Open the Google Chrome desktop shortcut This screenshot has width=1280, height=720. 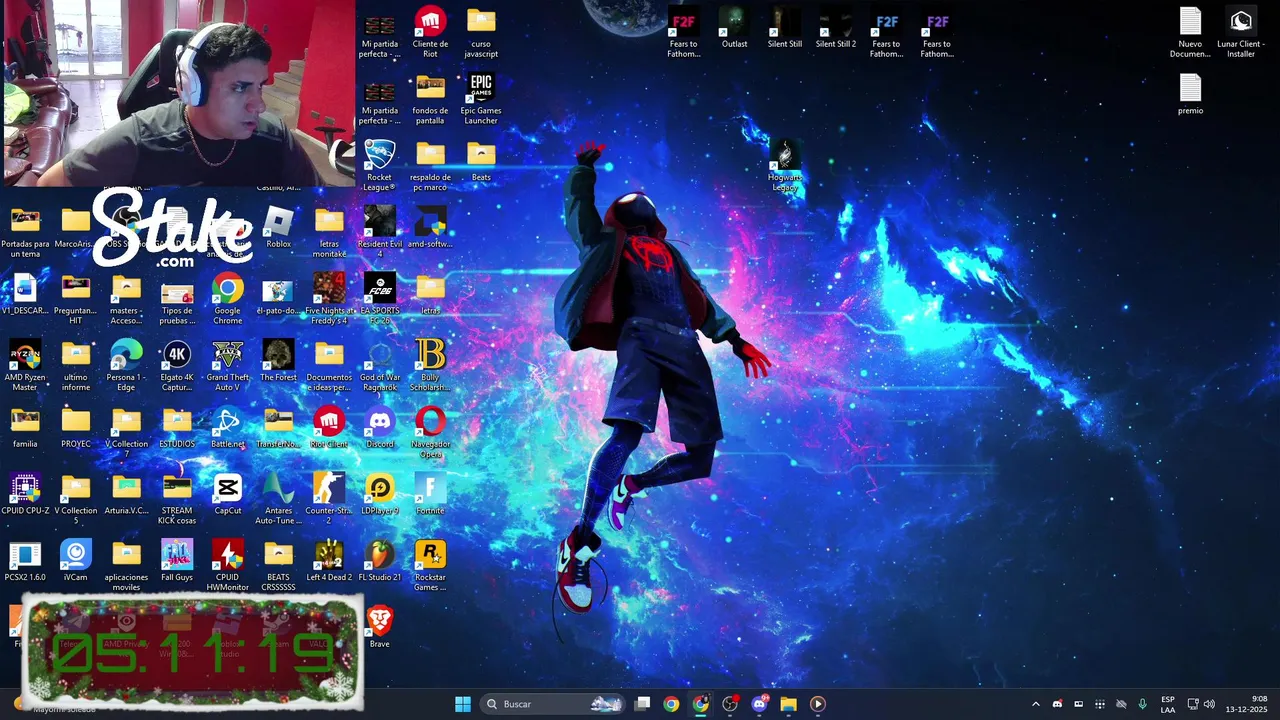click(x=227, y=299)
